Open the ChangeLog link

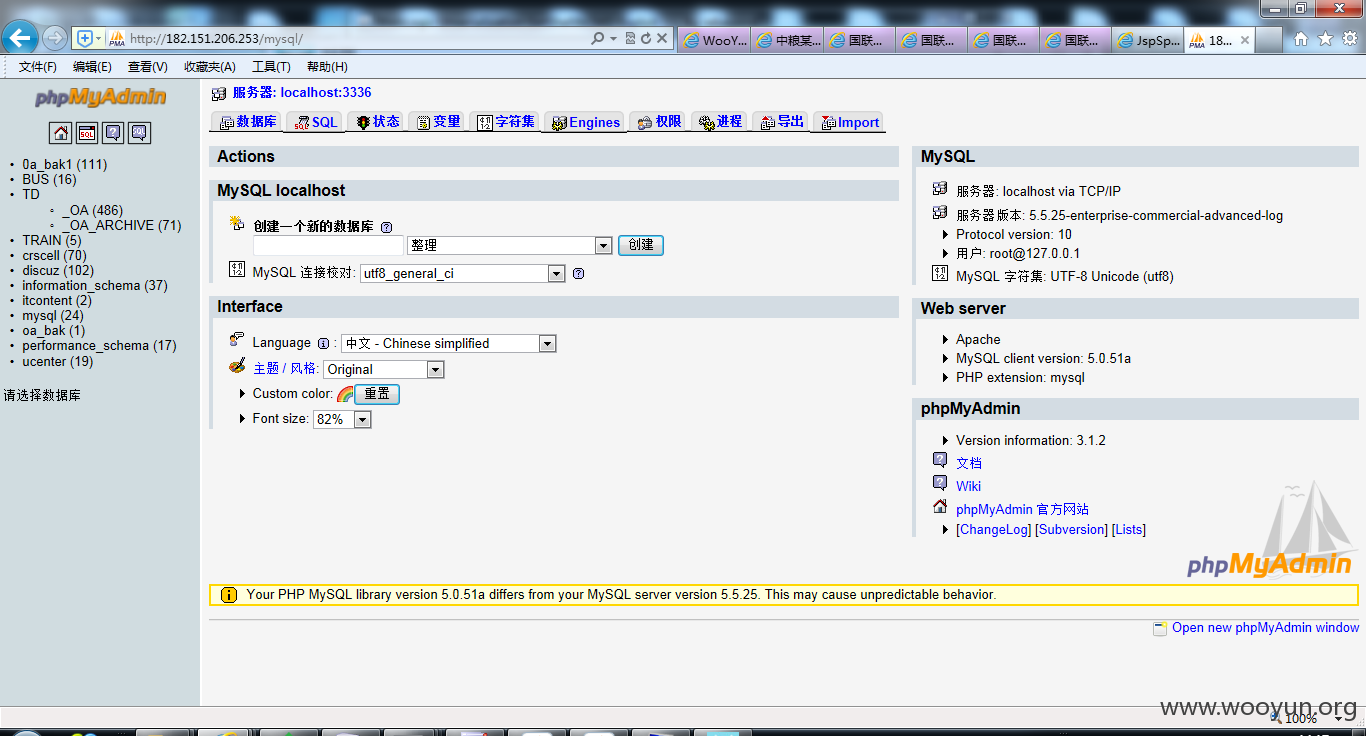993,530
